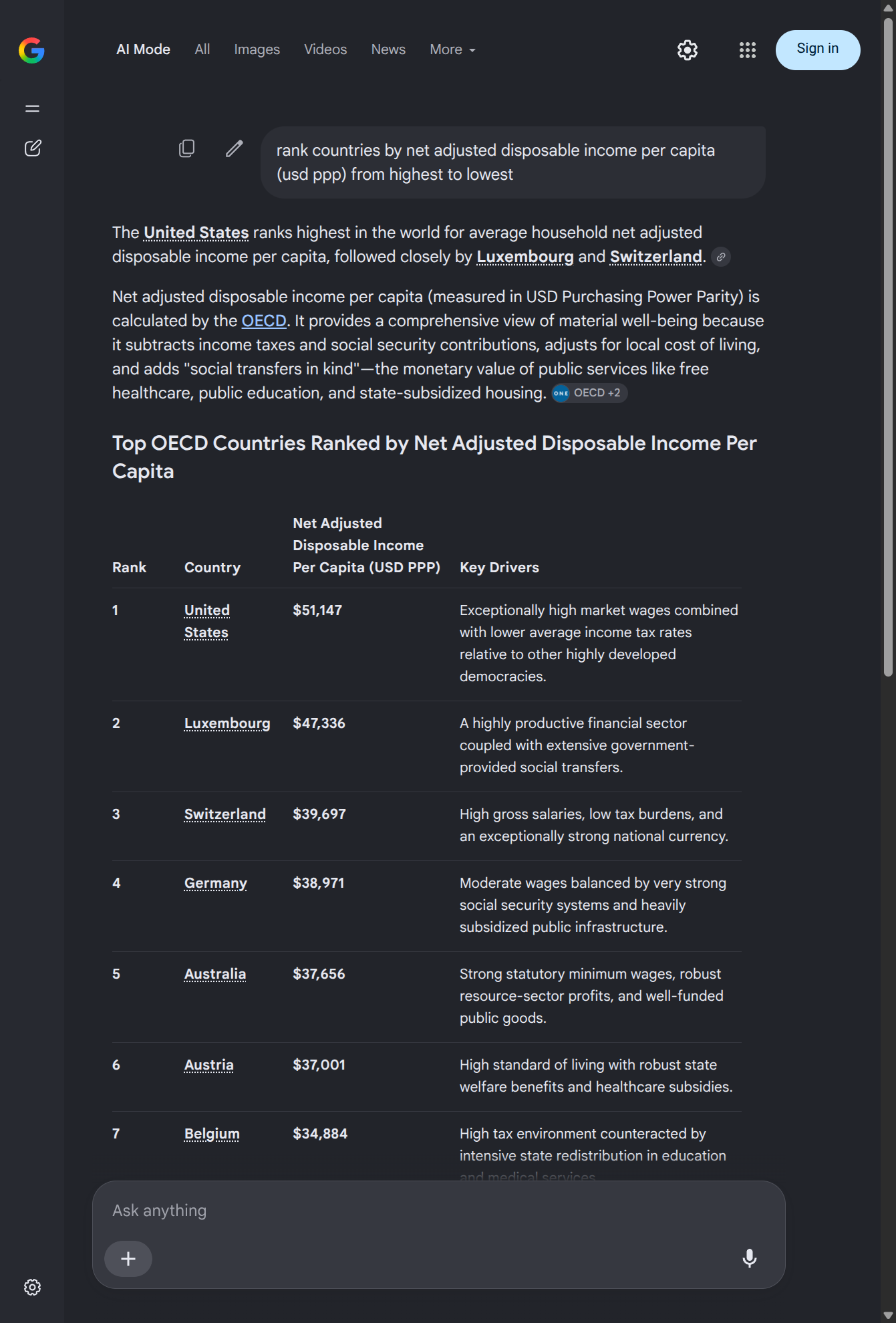
Task: Open the Google apps grid
Action: 748,50
